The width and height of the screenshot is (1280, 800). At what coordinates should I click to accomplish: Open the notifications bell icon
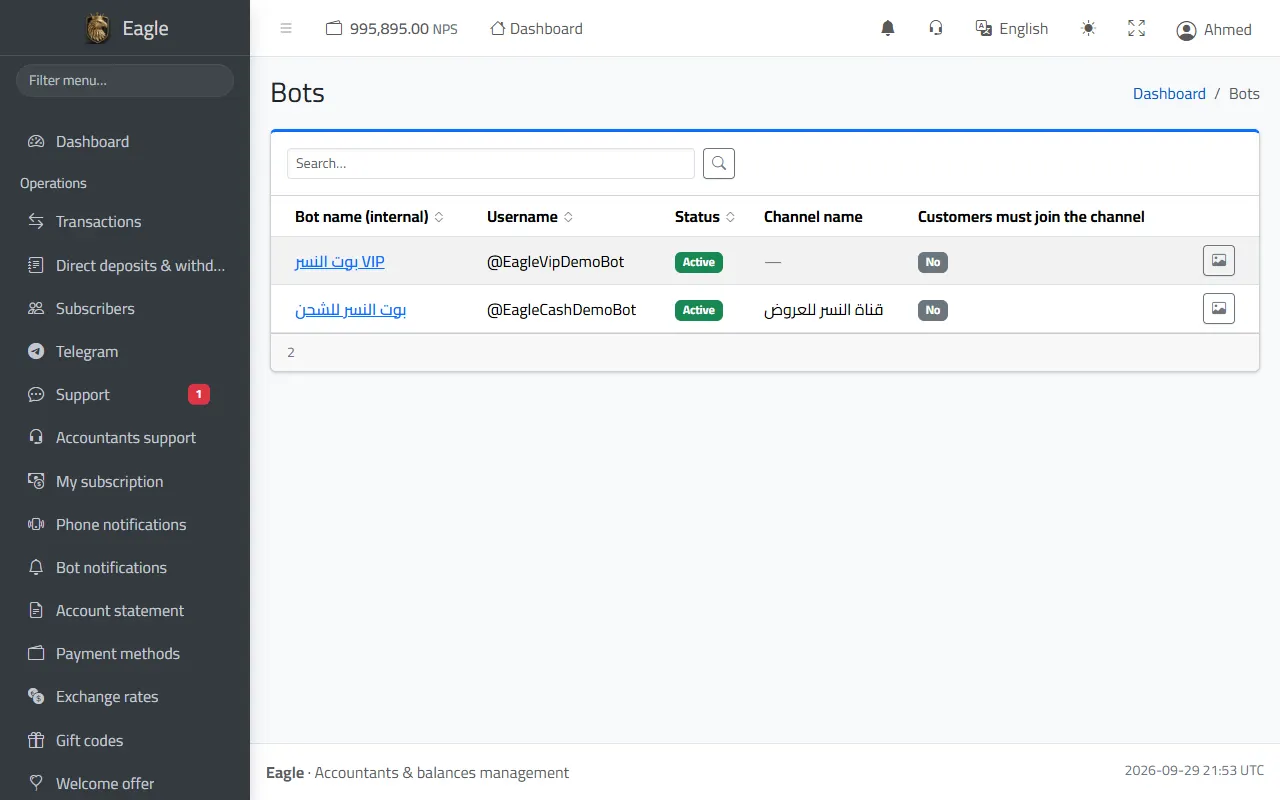(x=888, y=29)
